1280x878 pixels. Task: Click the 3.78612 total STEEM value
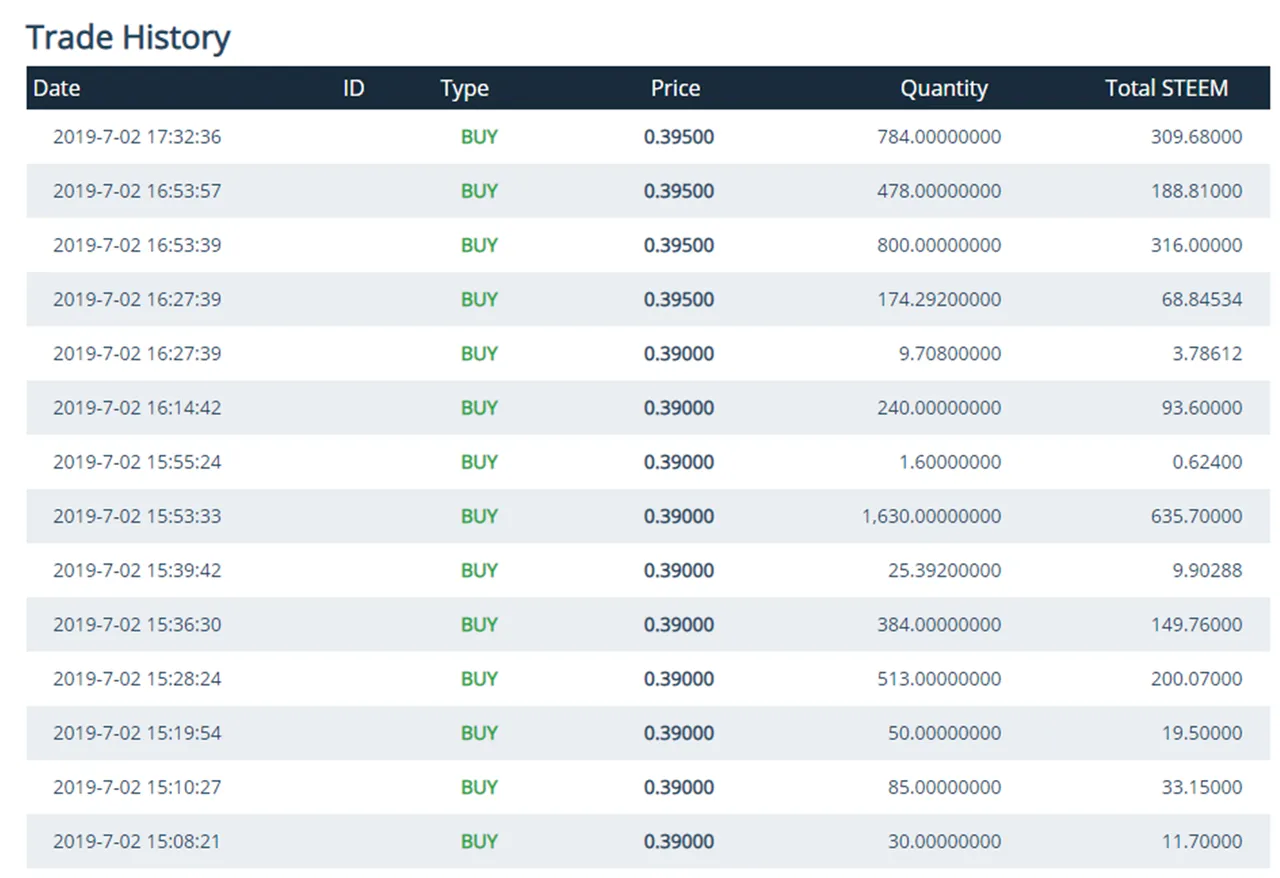click(1208, 353)
